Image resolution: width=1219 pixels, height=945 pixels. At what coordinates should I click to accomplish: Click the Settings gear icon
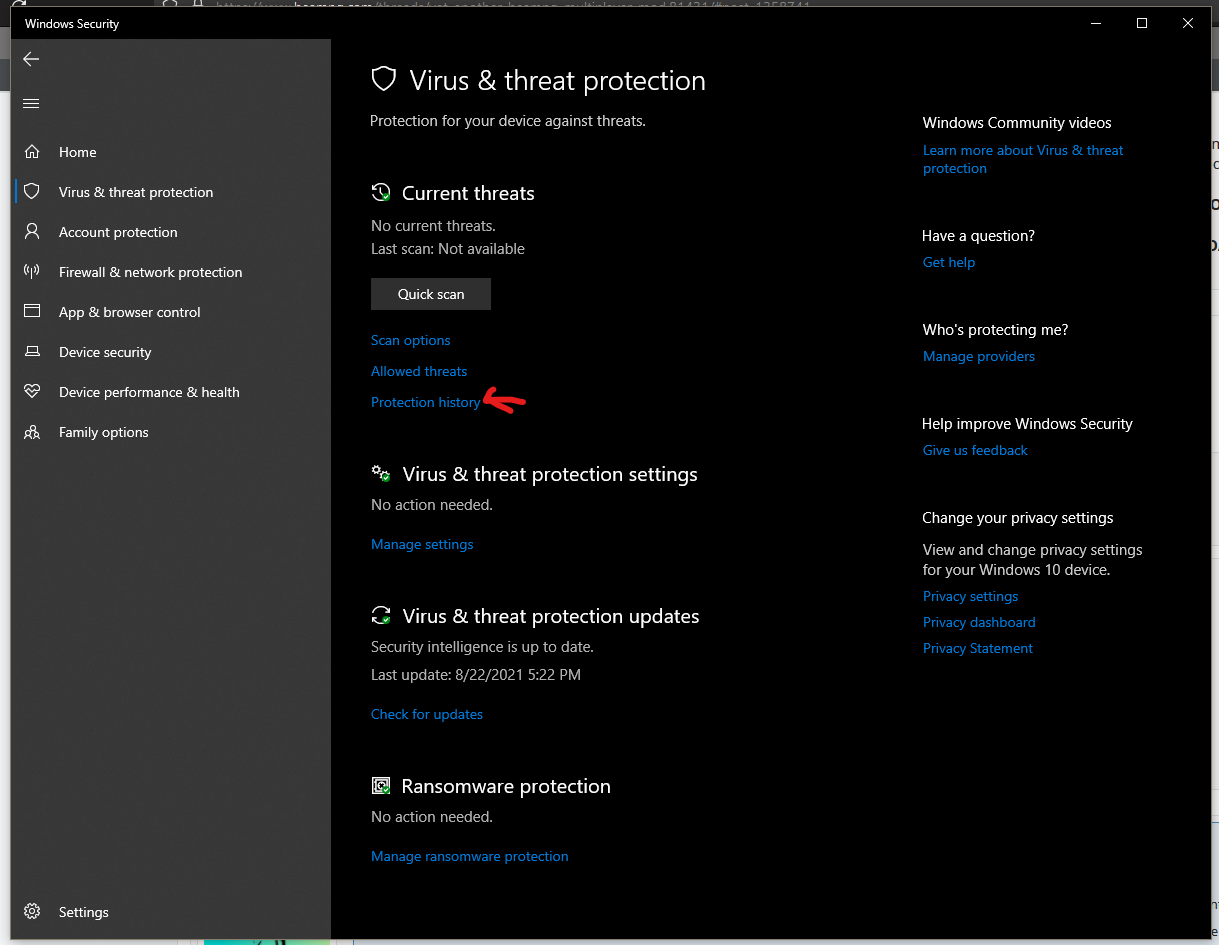click(x=32, y=912)
